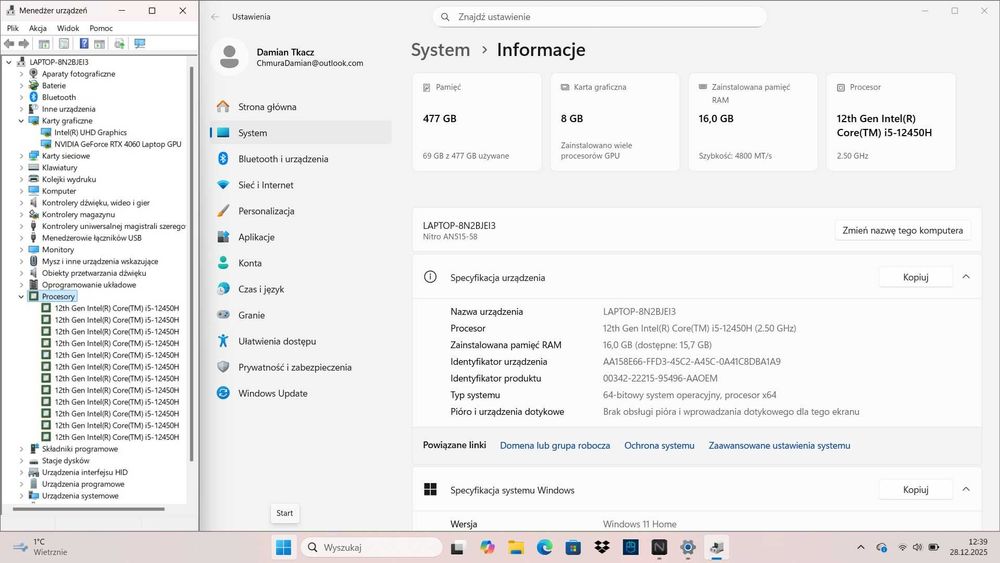This screenshot has width=1000, height=563.
Task: Click the volume icon in the system tray
Action: [x=917, y=548]
